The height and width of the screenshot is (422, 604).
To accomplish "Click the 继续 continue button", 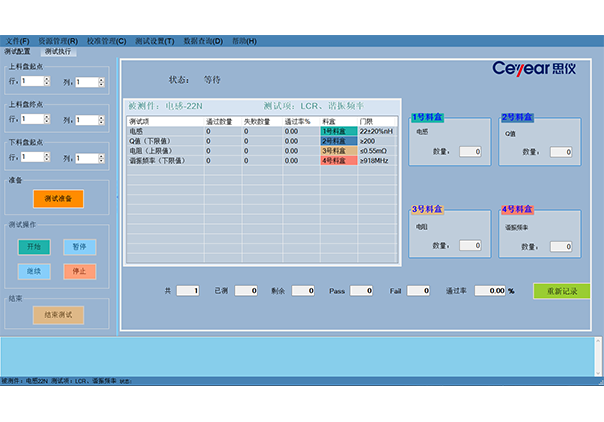I will point(33,271).
